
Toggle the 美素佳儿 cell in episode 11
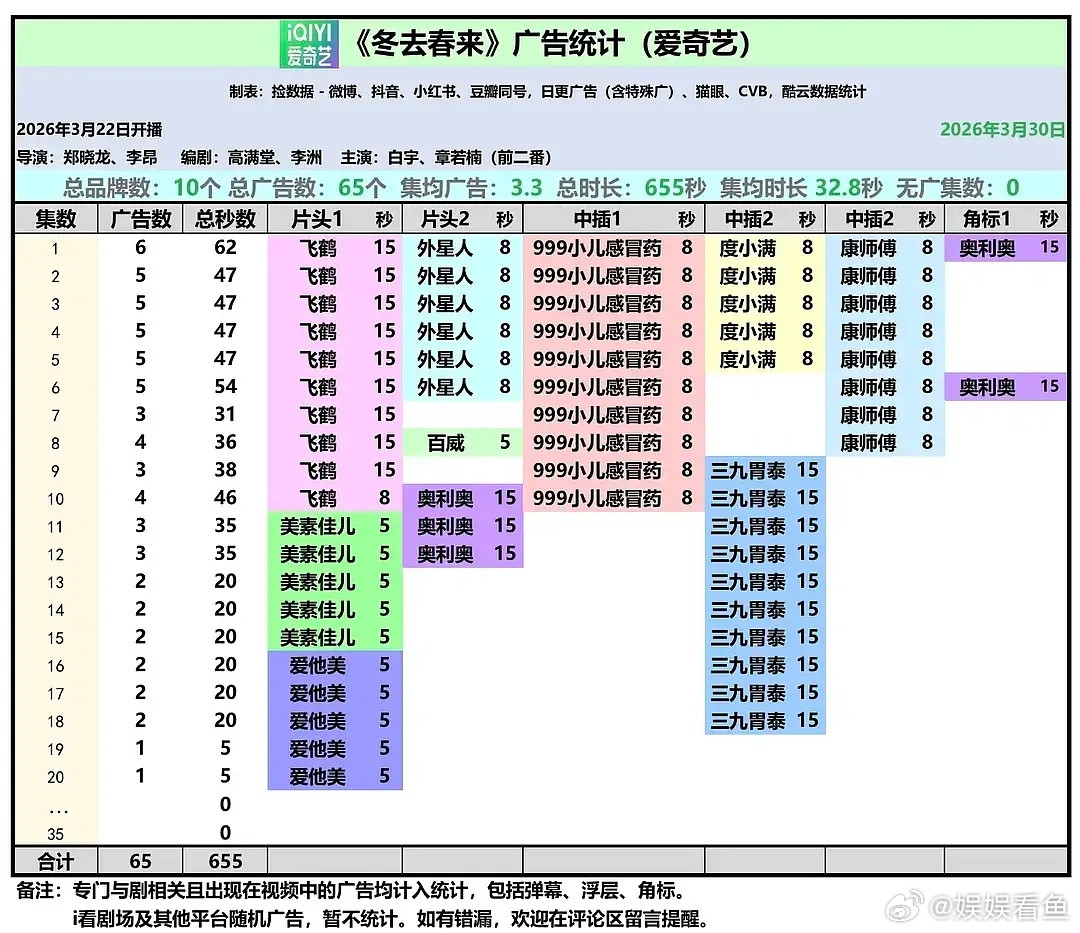318,525
